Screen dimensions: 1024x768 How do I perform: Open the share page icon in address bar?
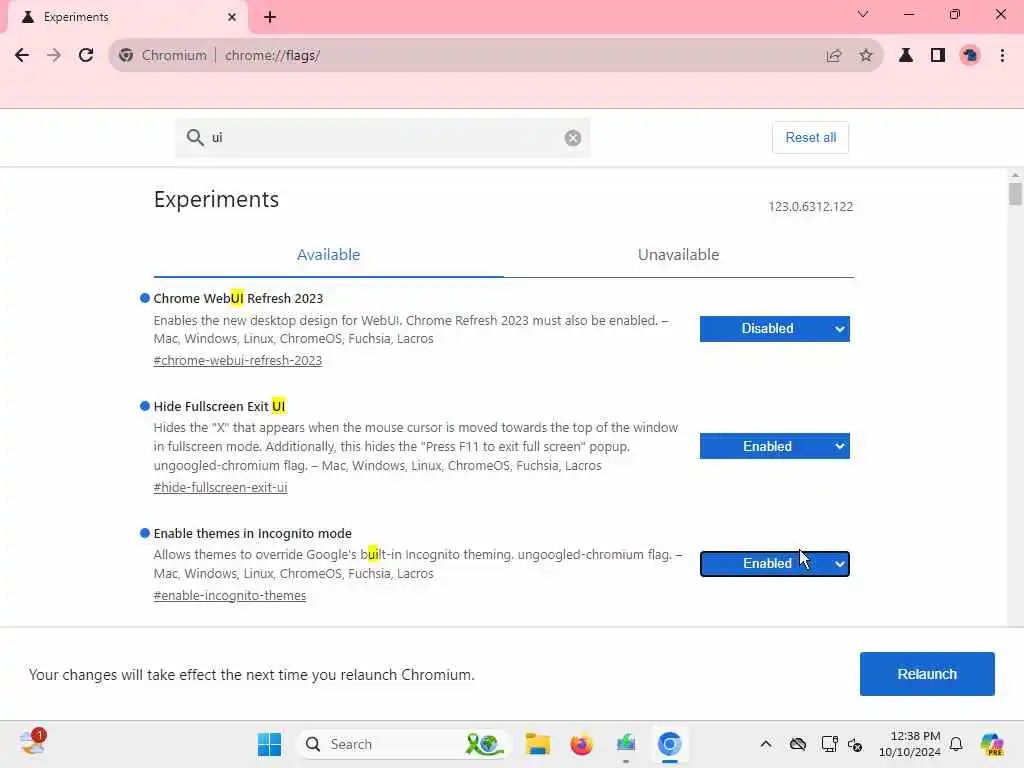pos(834,56)
